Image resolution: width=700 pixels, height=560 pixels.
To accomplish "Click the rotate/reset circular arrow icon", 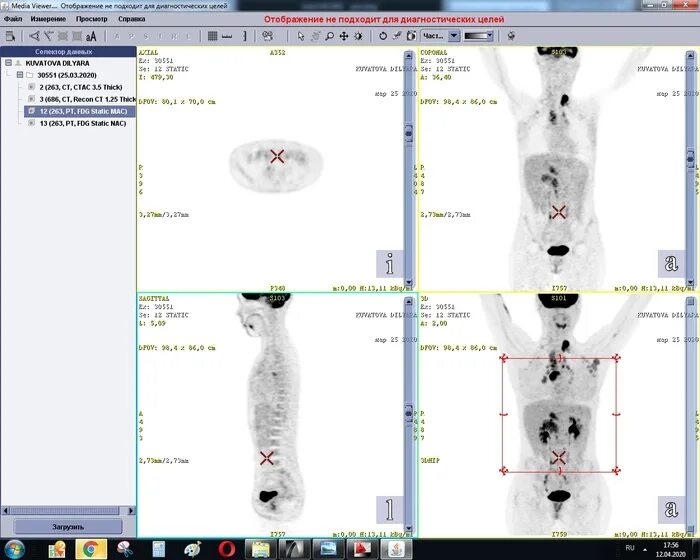I will click(x=383, y=36).
